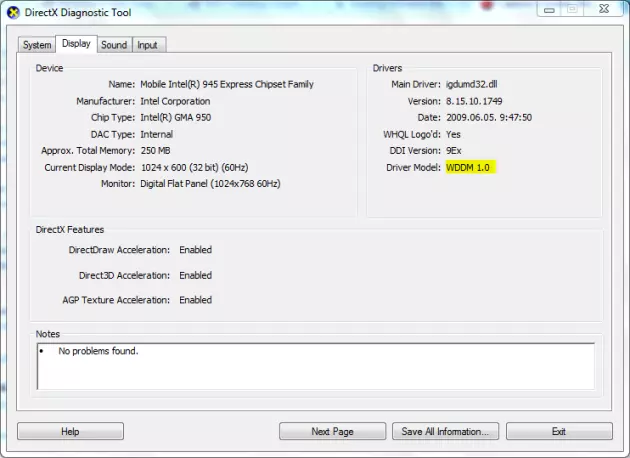Click the AGP Texture Acceleration Enabled value
This screenshot has width=630, height=458.
click(x=196, y=300)
